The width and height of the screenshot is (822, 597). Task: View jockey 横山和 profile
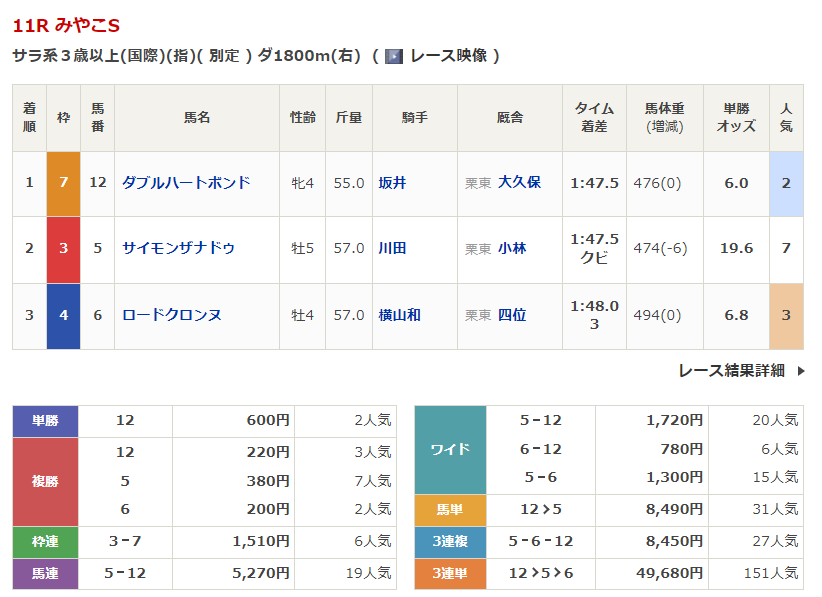tap(399, 315)
